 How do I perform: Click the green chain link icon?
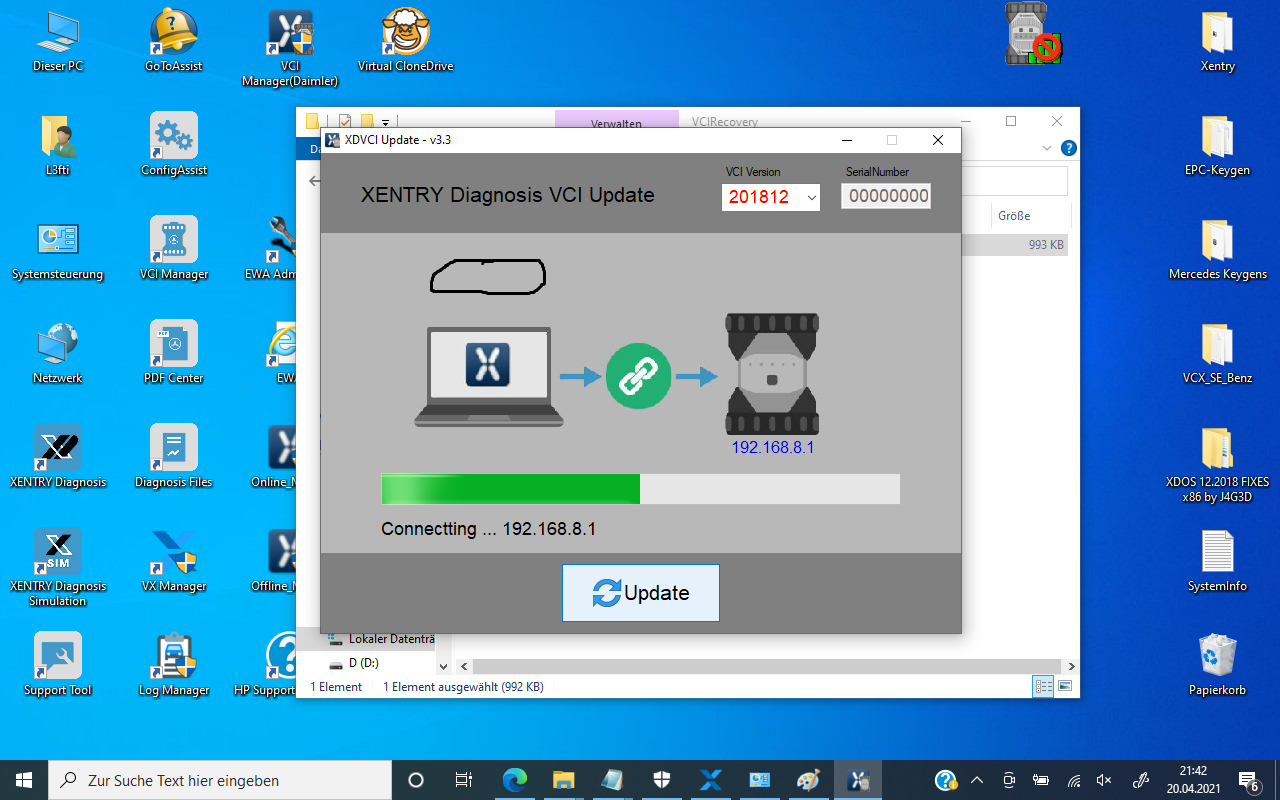coord(638,376)
